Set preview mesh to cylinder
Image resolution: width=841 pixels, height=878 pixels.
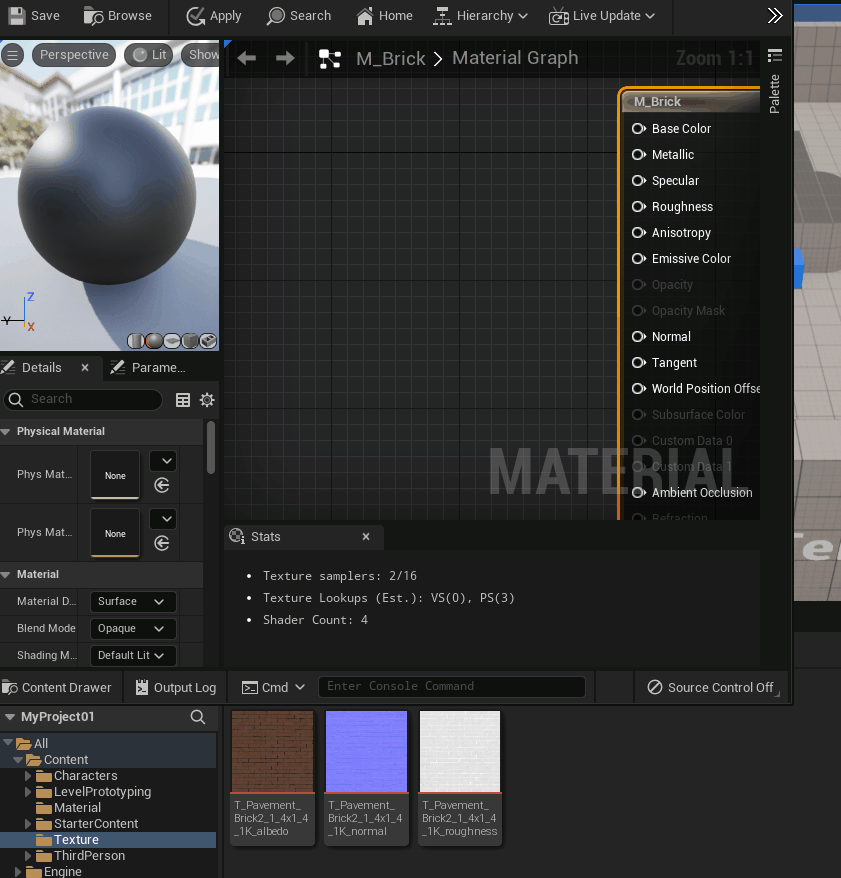136,340
